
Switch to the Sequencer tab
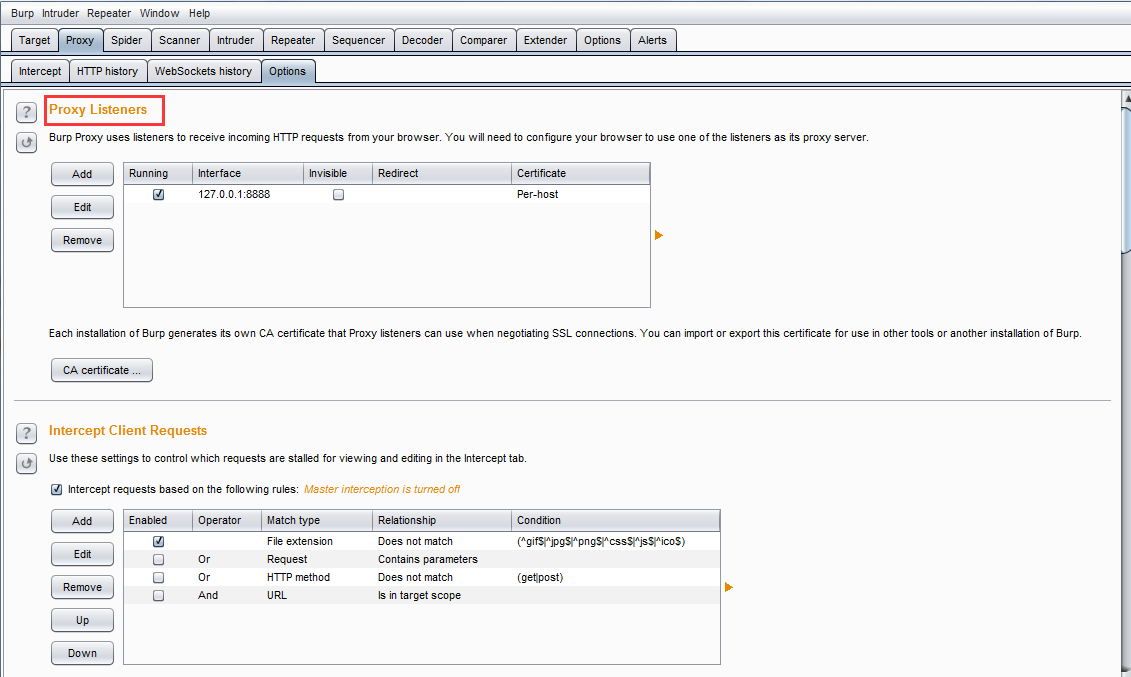pos(358,40)
